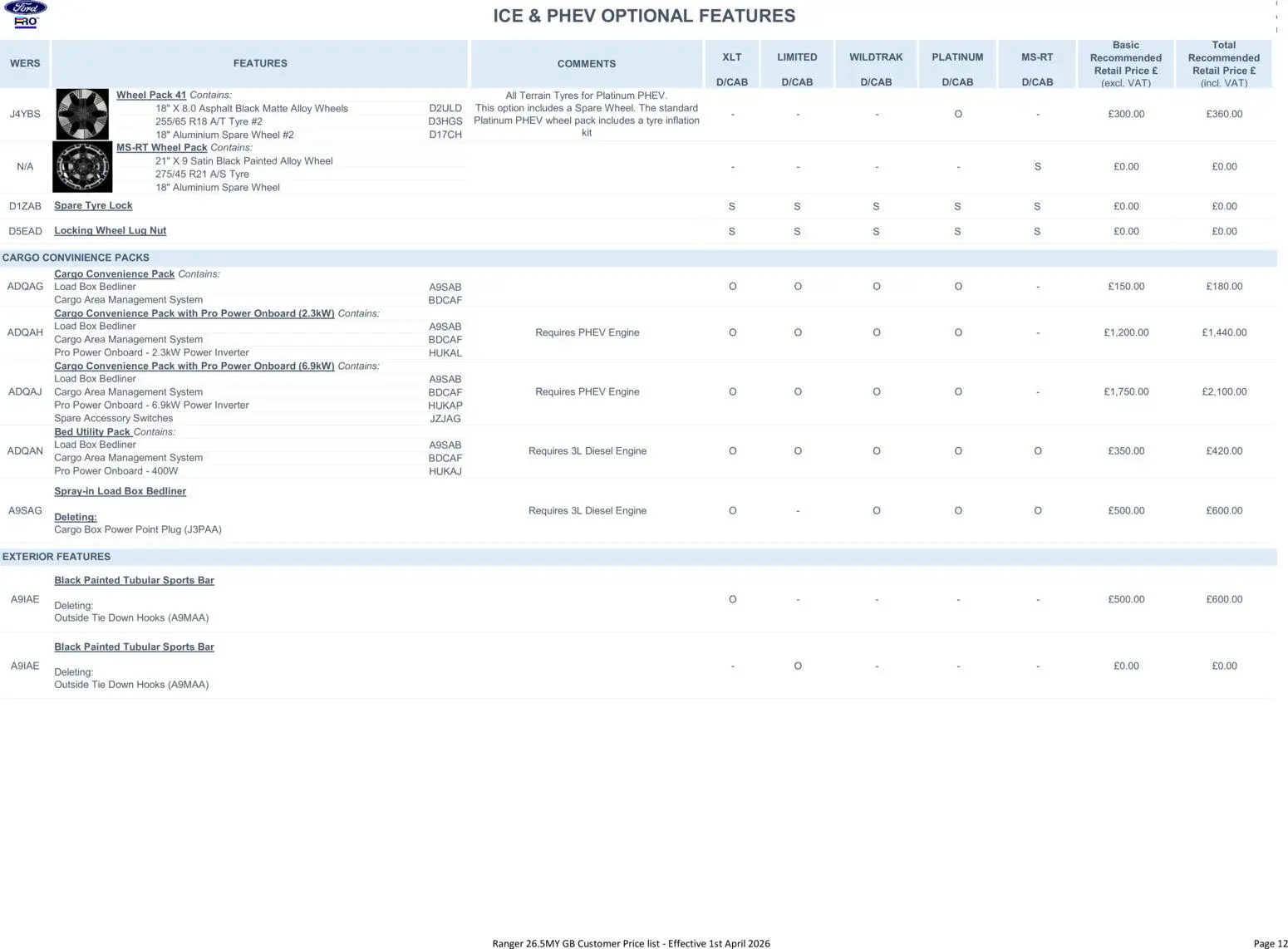Click the 'MS-RT Wheel Pack' heading
This screenshot has width=1288, height=949.
tap(162, 147)
